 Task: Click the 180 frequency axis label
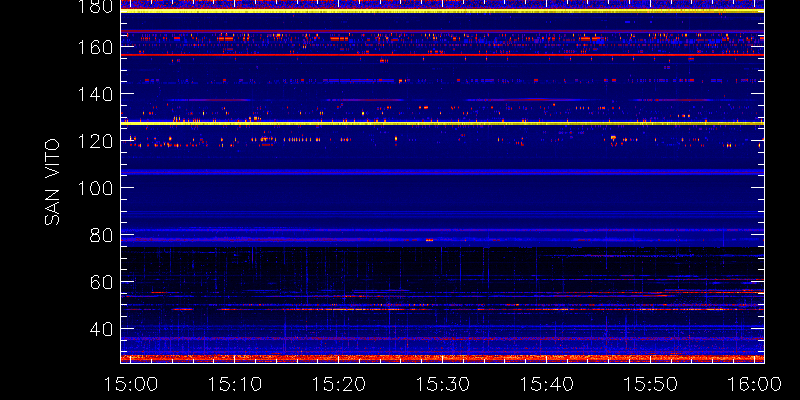coord(93,7)
